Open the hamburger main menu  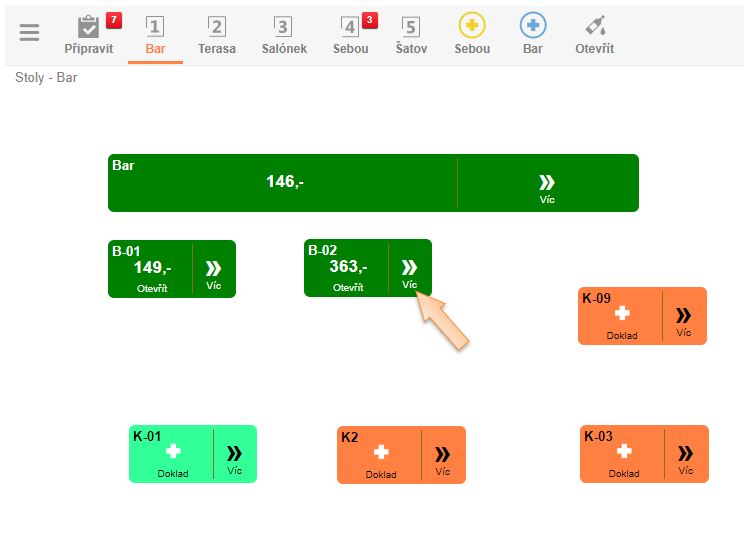pyautogui.click(x=30, y=33)
